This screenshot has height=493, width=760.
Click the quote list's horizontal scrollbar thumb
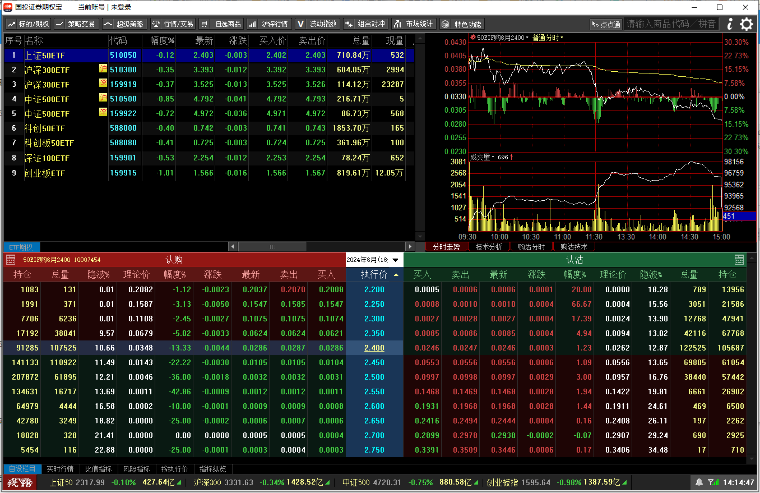[271, 247]
